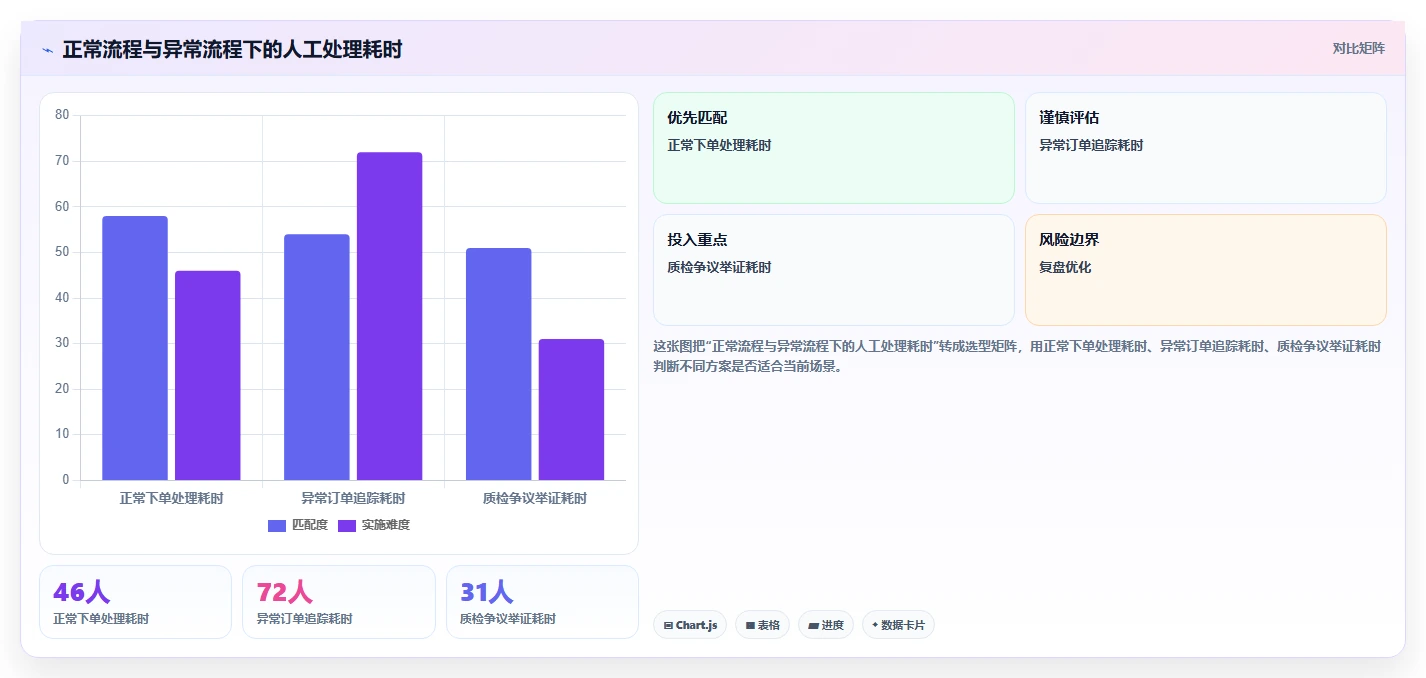This screenshot has height=678, width=1426.
Task: Click the Chart.js tag chip
Action: 690,625
